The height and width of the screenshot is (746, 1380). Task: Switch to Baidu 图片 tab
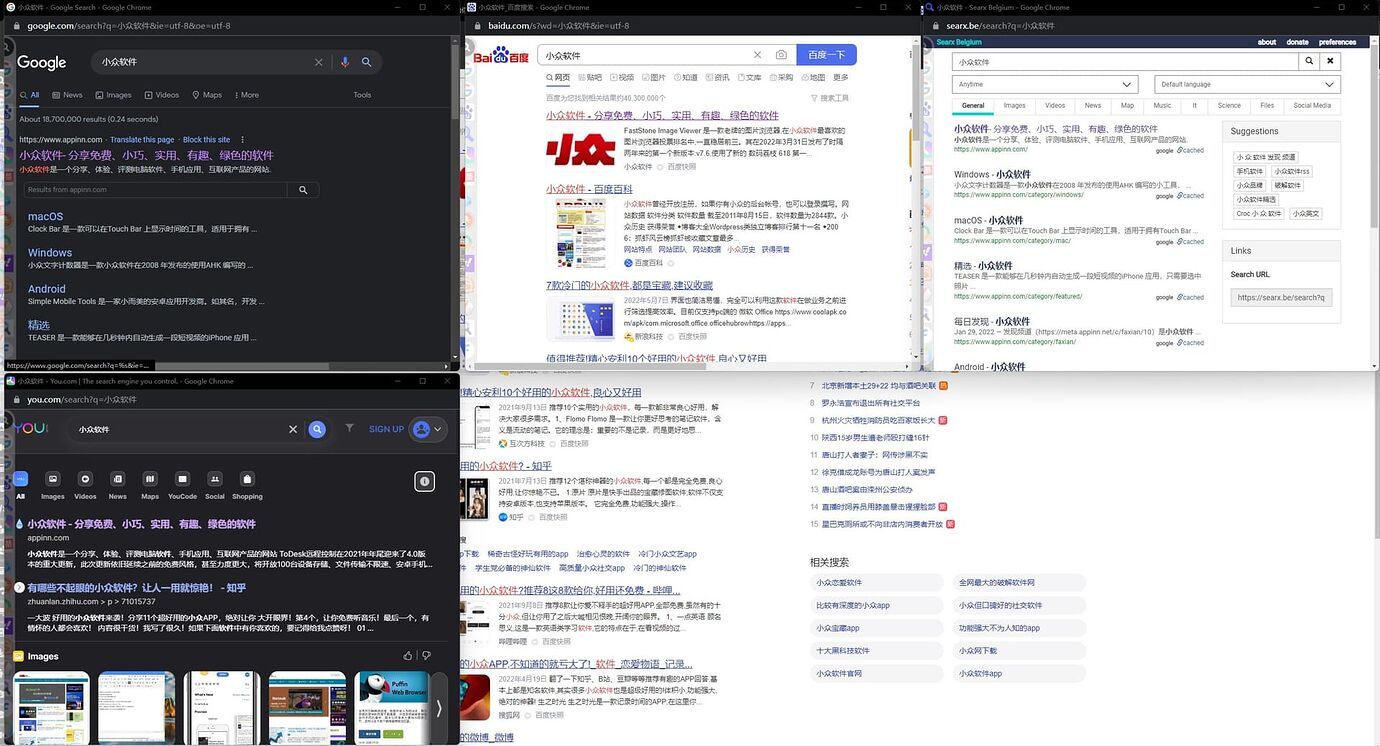pyautogui.click(x=653, y=77)
